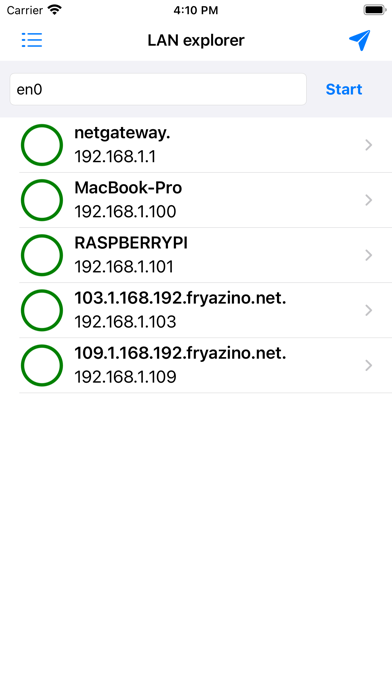
Task: Open details chevron for netgateway row
Action: (x=368, y=145)
